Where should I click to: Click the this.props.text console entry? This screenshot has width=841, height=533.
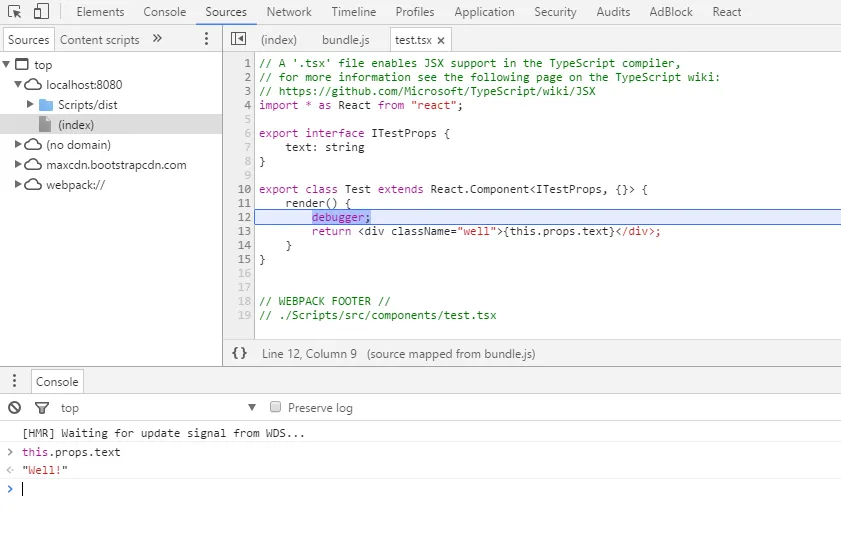coord(71,452)
